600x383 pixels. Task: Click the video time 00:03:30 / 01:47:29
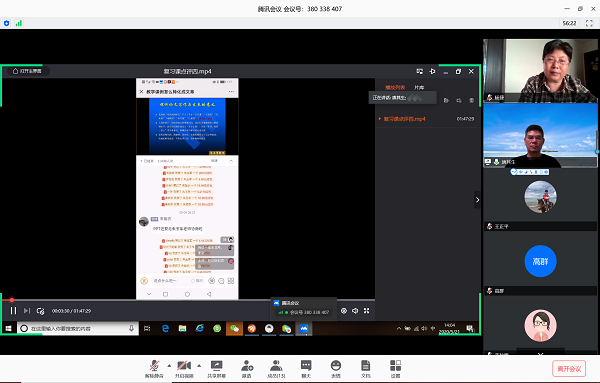tap(72, 311)
